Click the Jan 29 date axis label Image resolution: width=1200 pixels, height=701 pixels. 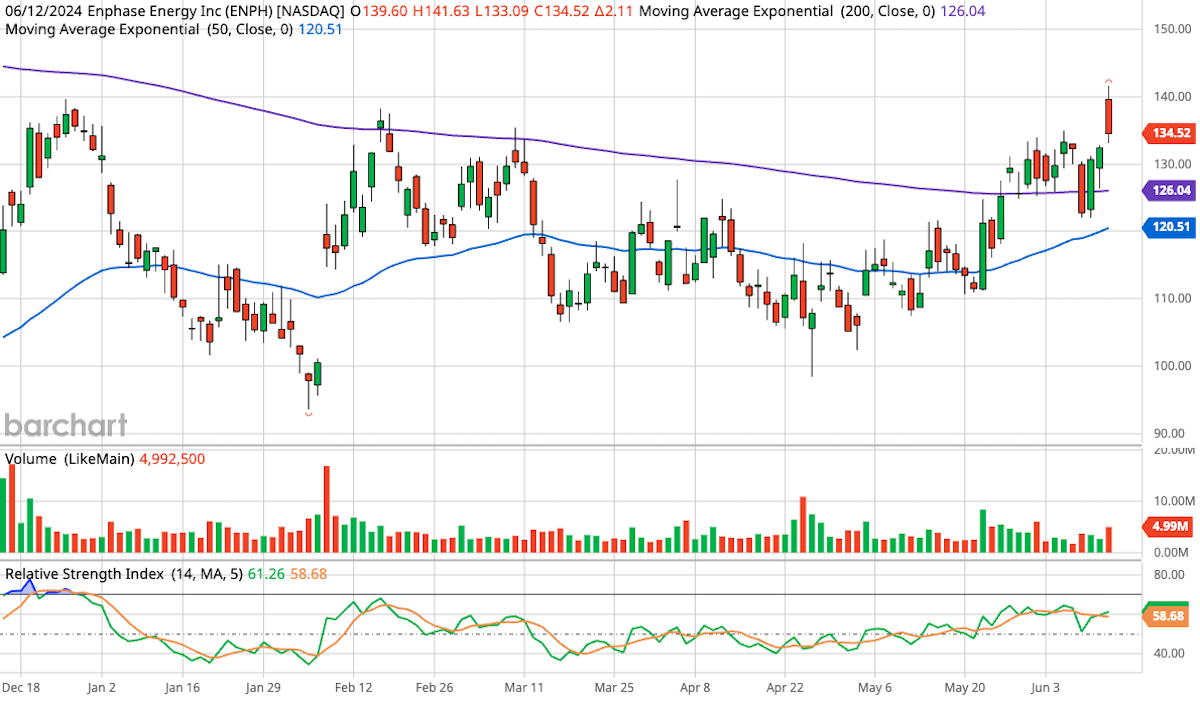click(x=263, y=688)
